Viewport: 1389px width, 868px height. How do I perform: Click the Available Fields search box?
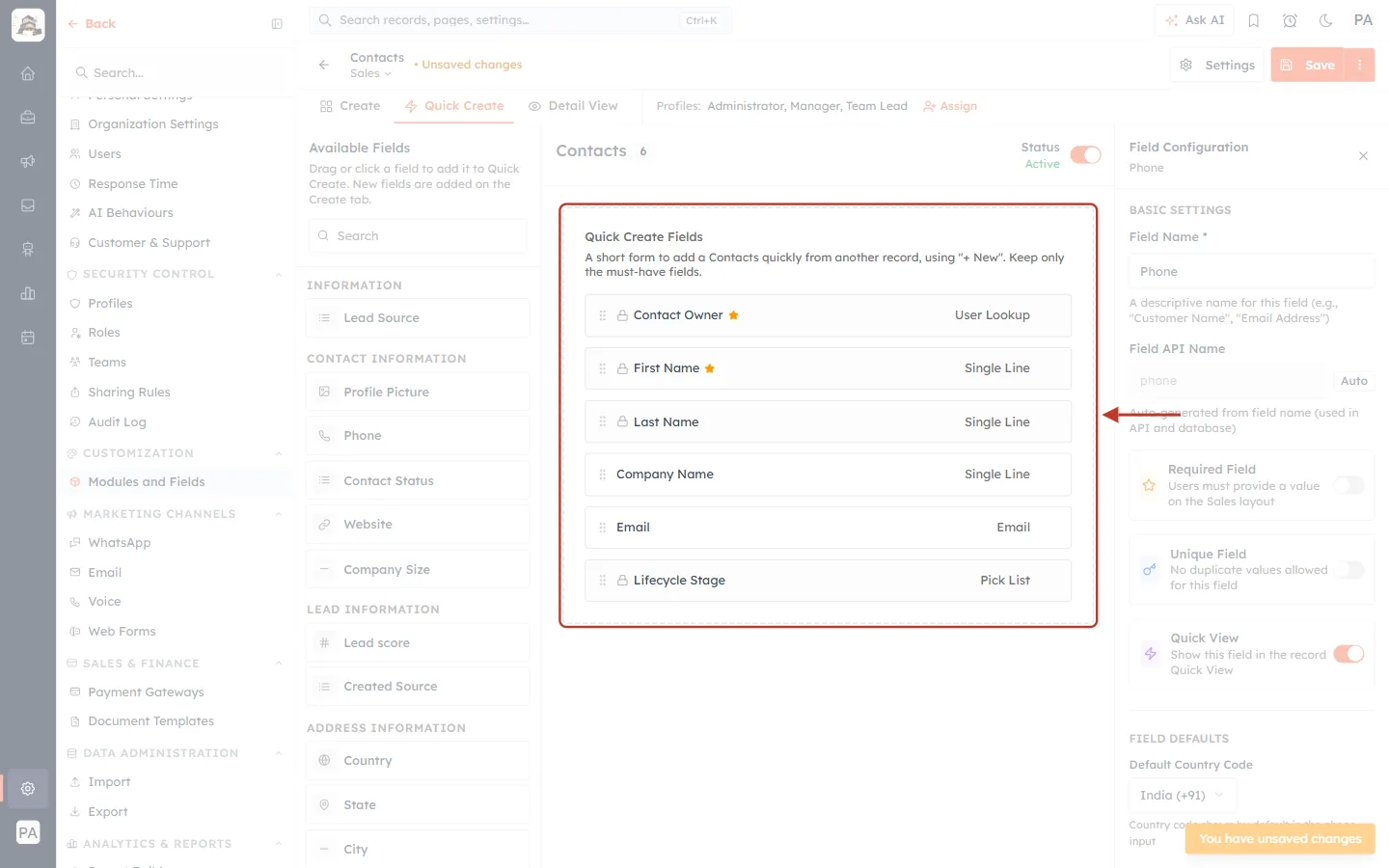click(x=418, y=236)
